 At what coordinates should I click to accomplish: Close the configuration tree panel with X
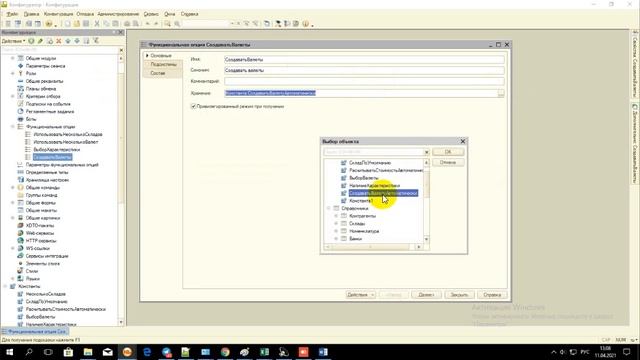point(120,32)
